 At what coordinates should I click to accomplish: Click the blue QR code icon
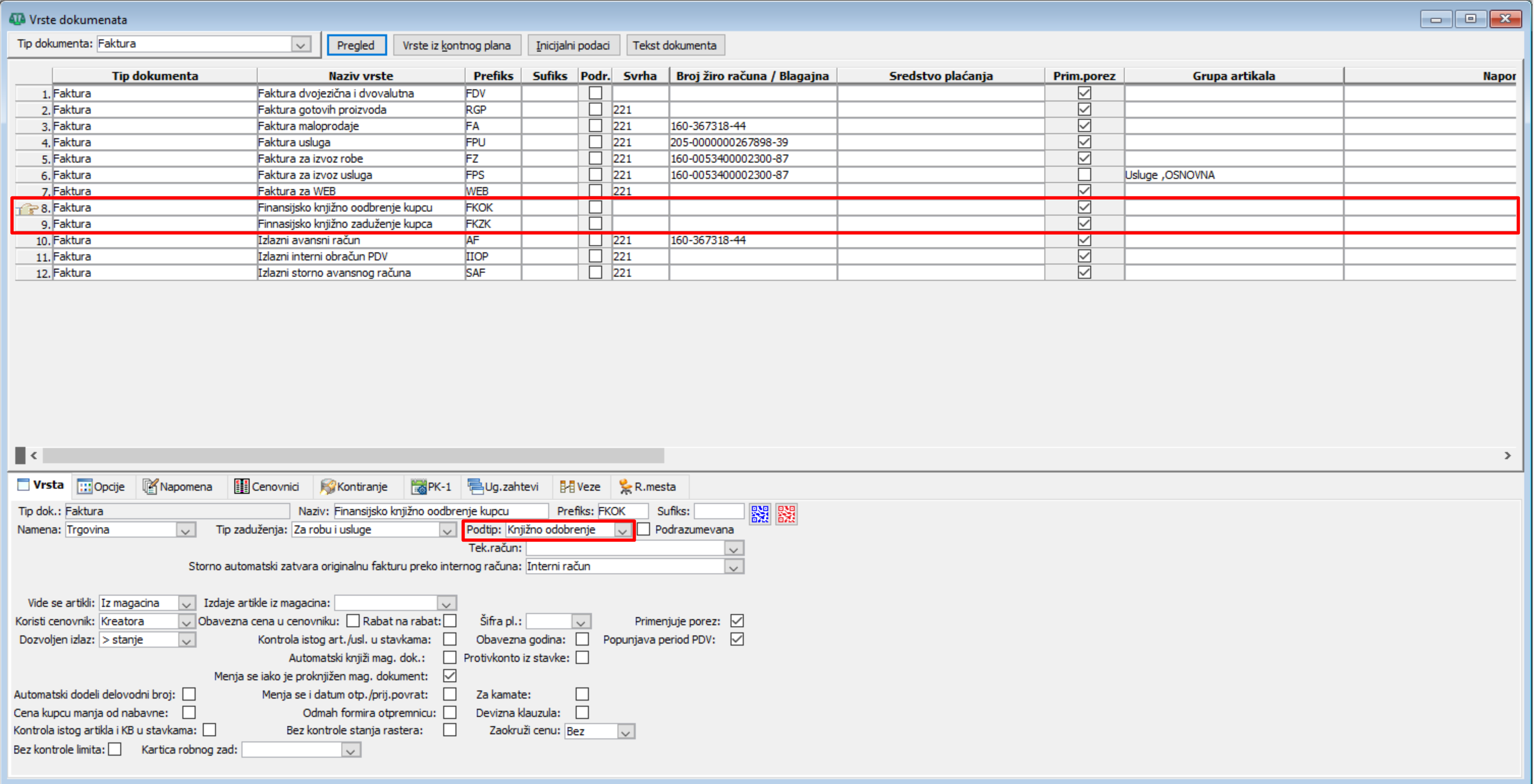(760, 514)
